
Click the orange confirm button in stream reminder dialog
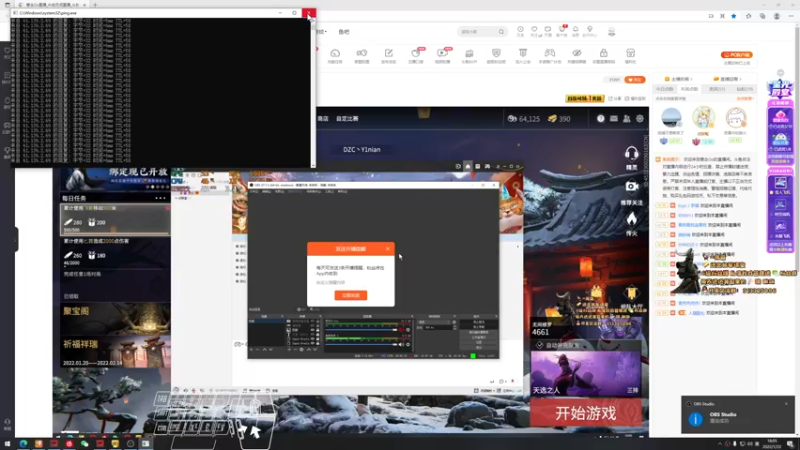tap(351, 295)
